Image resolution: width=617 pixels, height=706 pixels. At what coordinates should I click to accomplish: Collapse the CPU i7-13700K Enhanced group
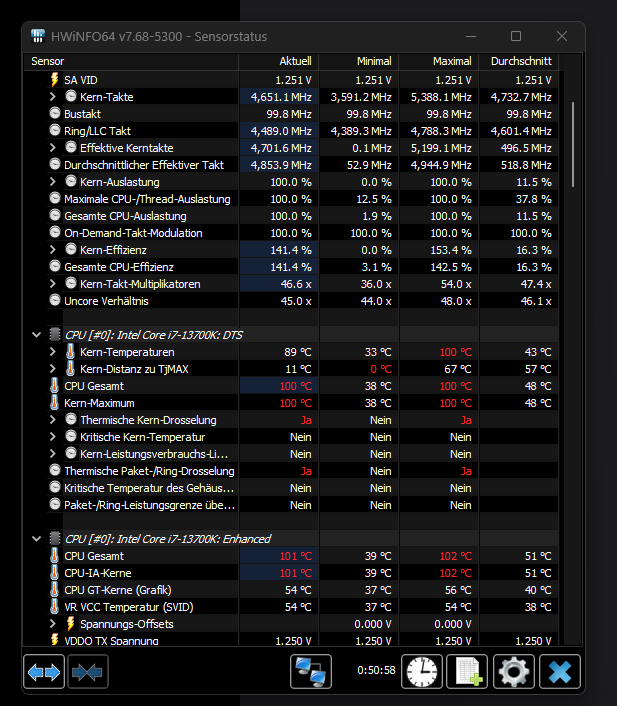point(36,539)
